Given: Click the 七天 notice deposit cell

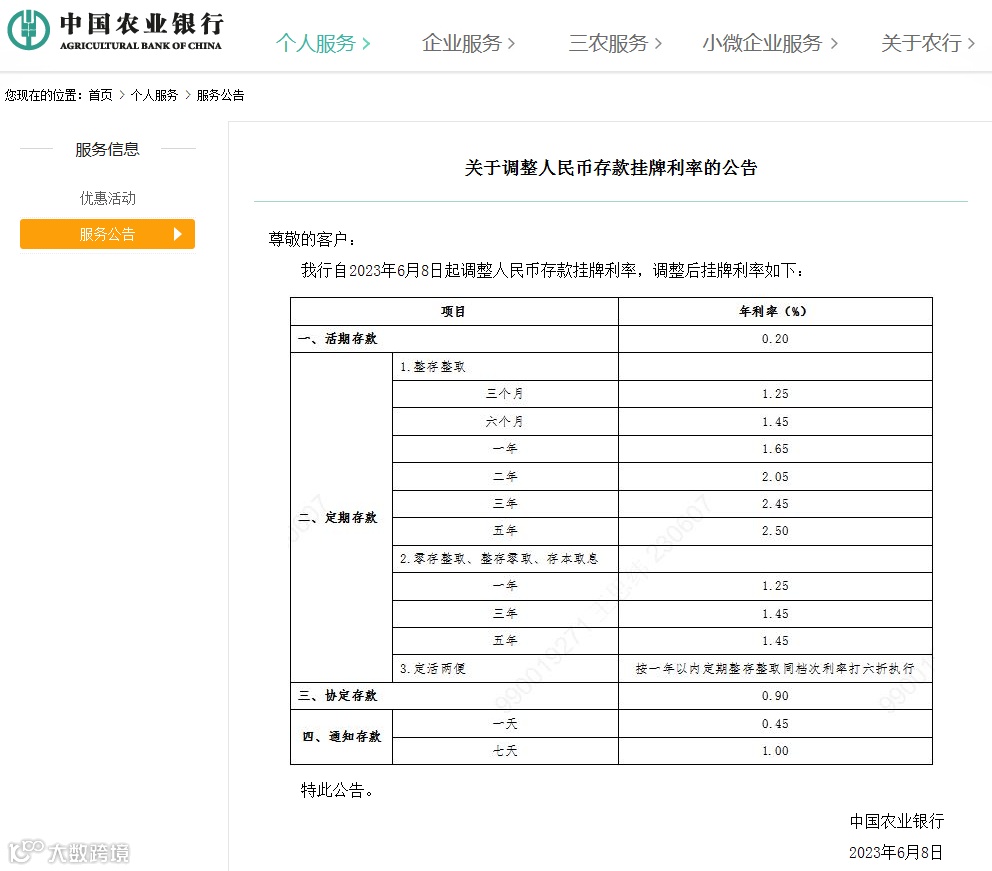Looking at the screenshot, I should point(505,751).
